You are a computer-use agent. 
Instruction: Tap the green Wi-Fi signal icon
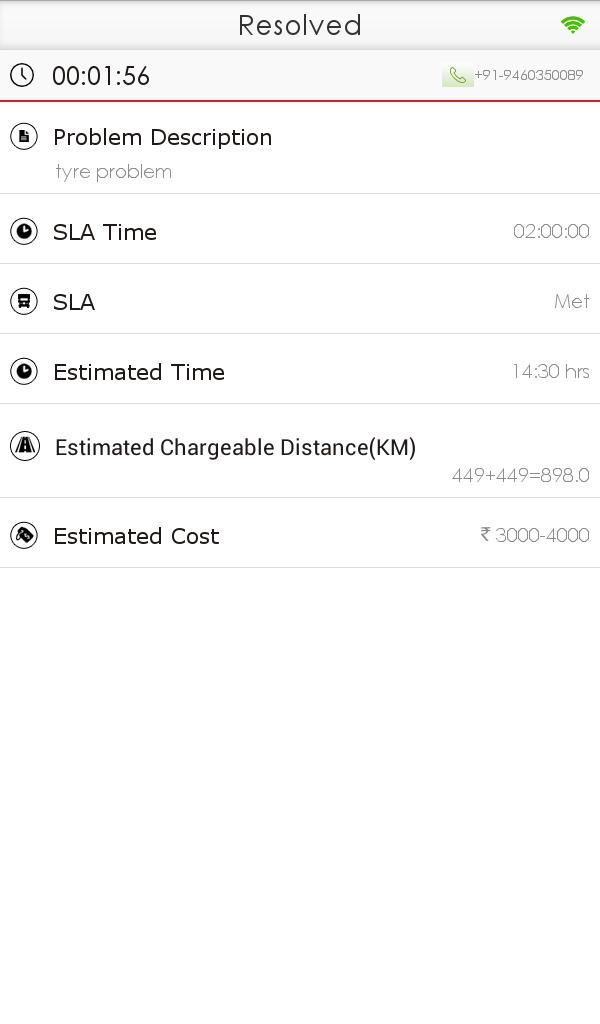tap(573, 25)
